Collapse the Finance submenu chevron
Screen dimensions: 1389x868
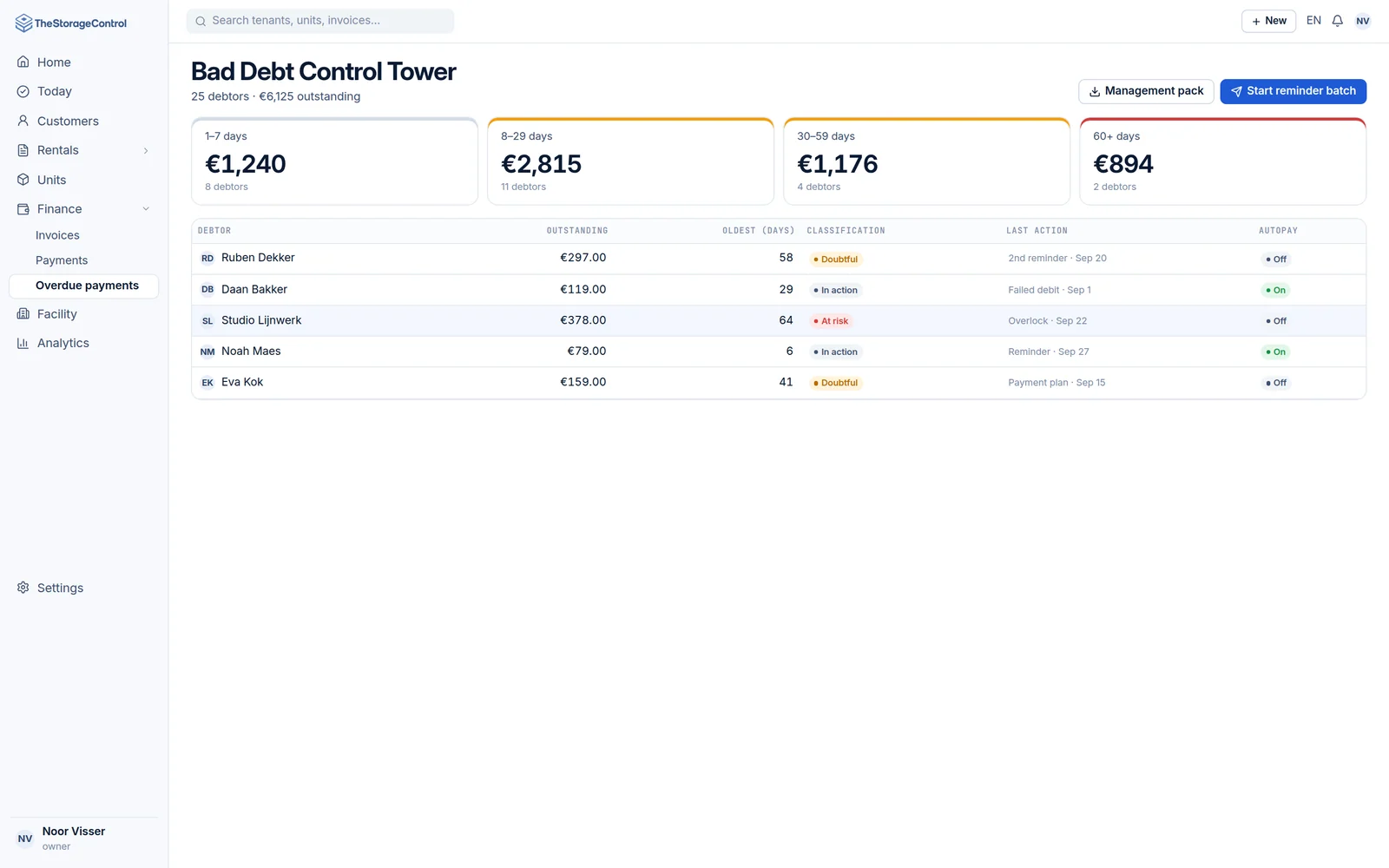point(146,209)
